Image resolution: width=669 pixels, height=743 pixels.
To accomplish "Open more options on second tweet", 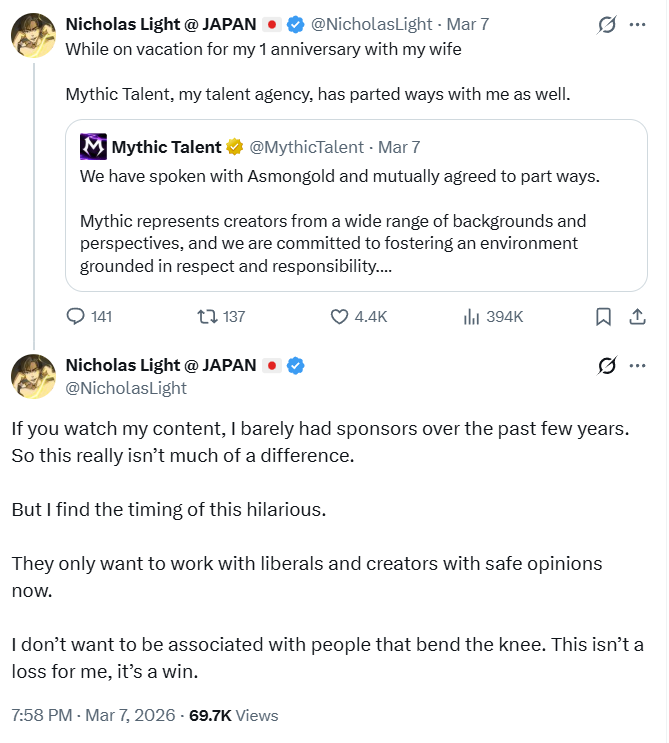I will [x=637, y=366].
